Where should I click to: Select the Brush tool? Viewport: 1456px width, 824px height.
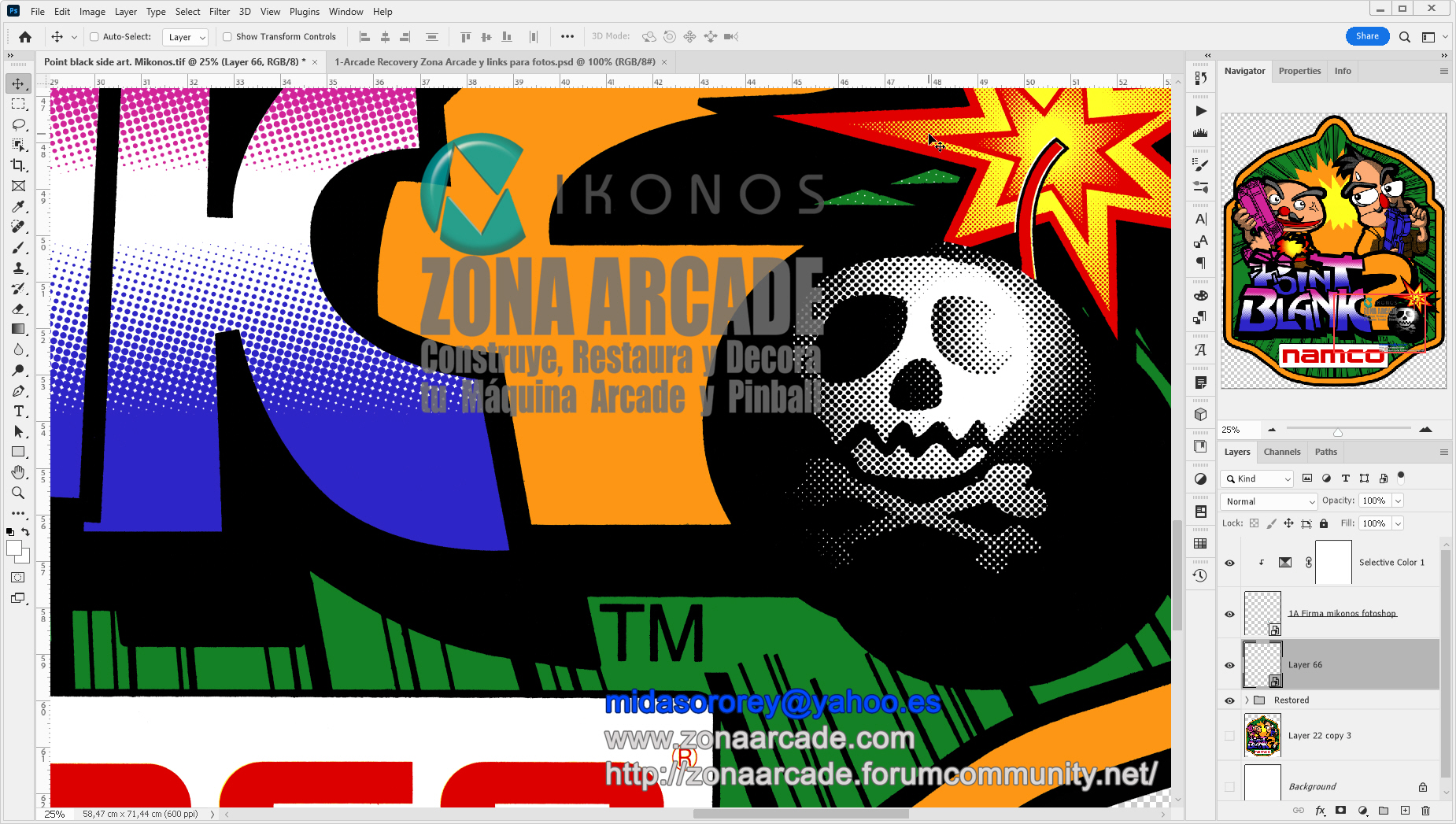[x=19, y=247]
